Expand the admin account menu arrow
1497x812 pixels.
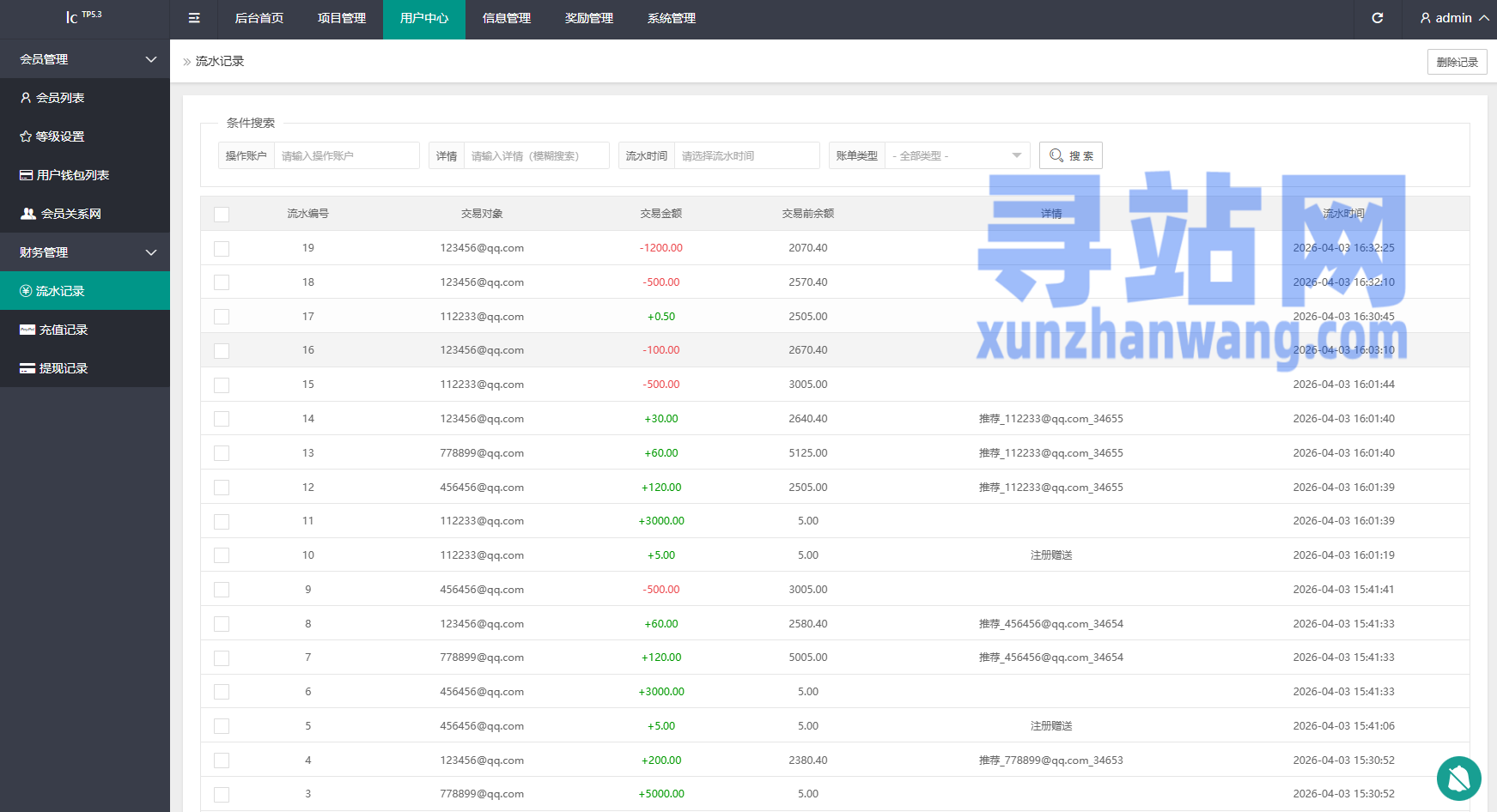[x=1483, y=18]
